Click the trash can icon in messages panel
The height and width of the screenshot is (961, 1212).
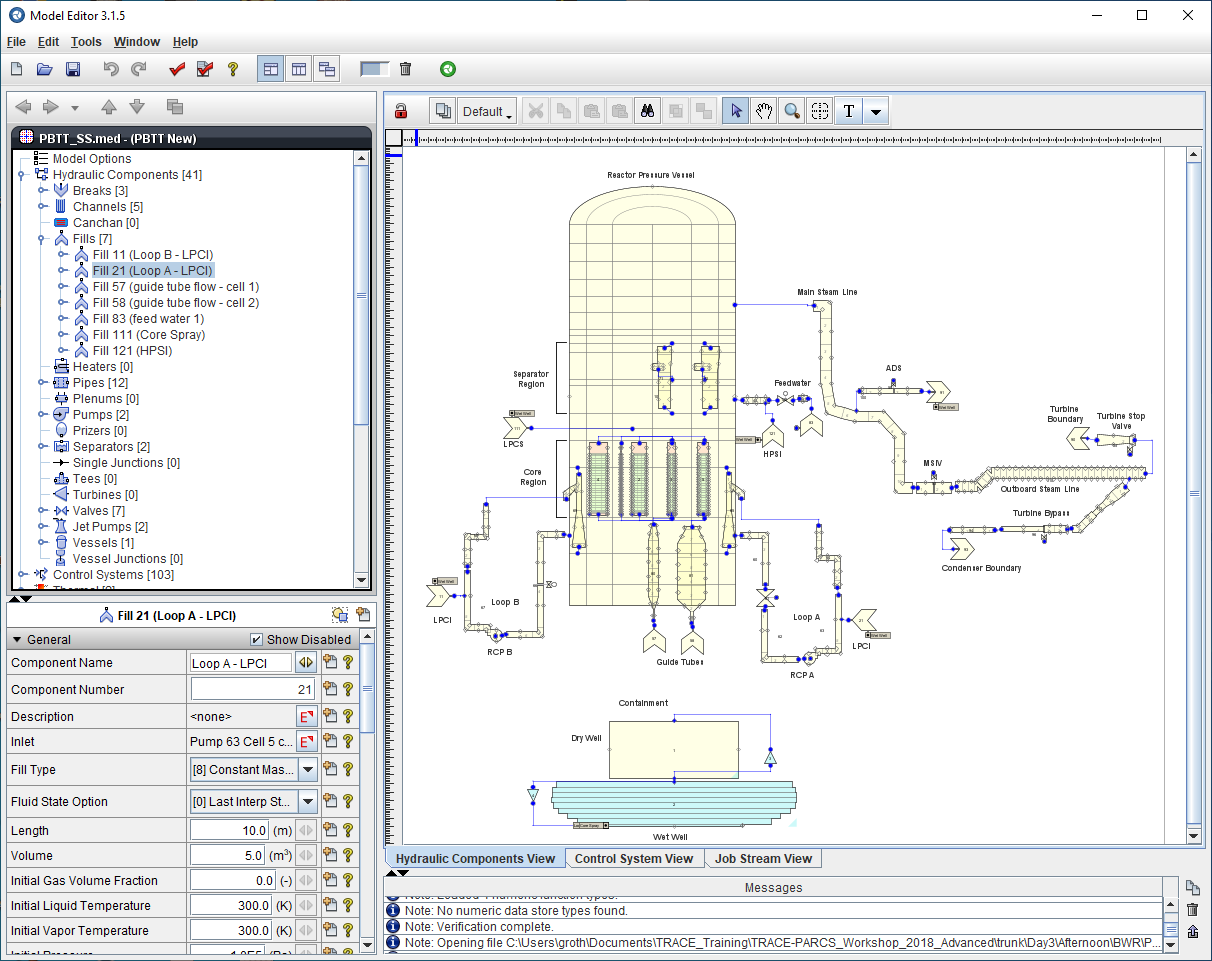[1192, 909]
